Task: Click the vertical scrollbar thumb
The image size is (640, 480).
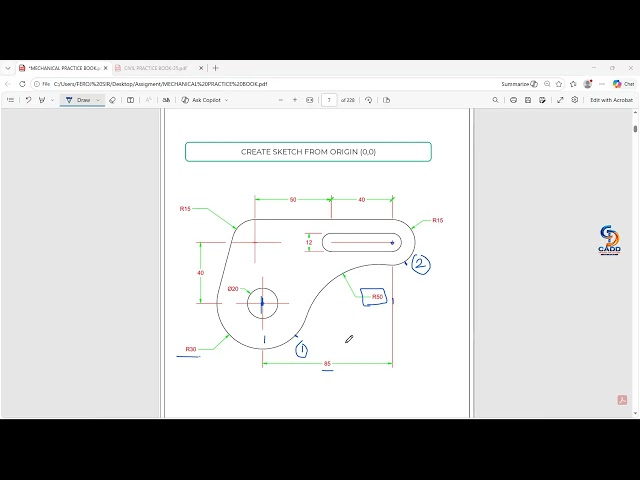Action: click(x=635, y=129)
